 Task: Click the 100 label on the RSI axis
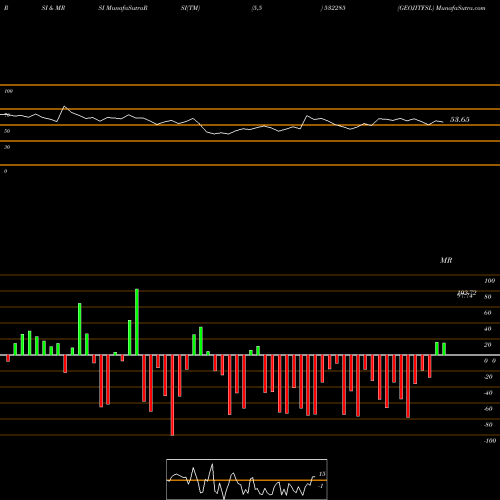[x=8, y=91]
